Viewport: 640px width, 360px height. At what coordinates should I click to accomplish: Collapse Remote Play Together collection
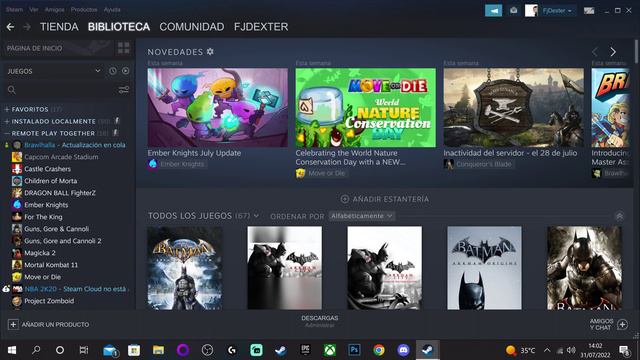click(7, 133)
